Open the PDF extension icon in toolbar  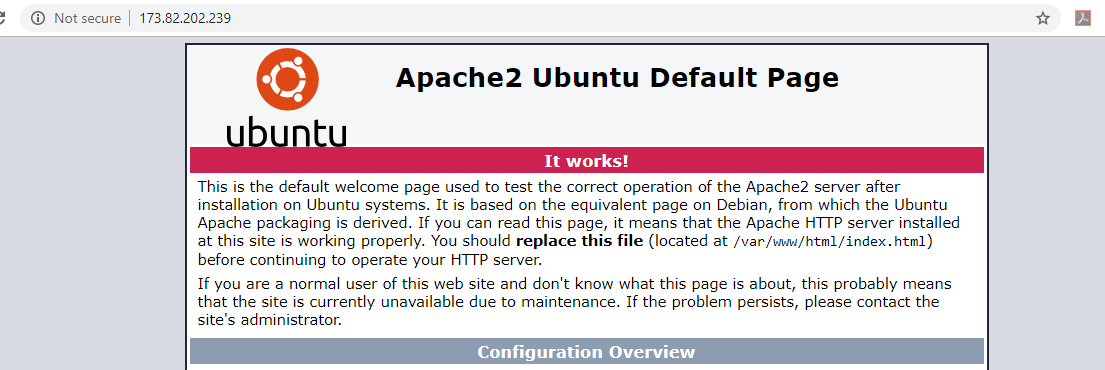tap(1083, 18)
